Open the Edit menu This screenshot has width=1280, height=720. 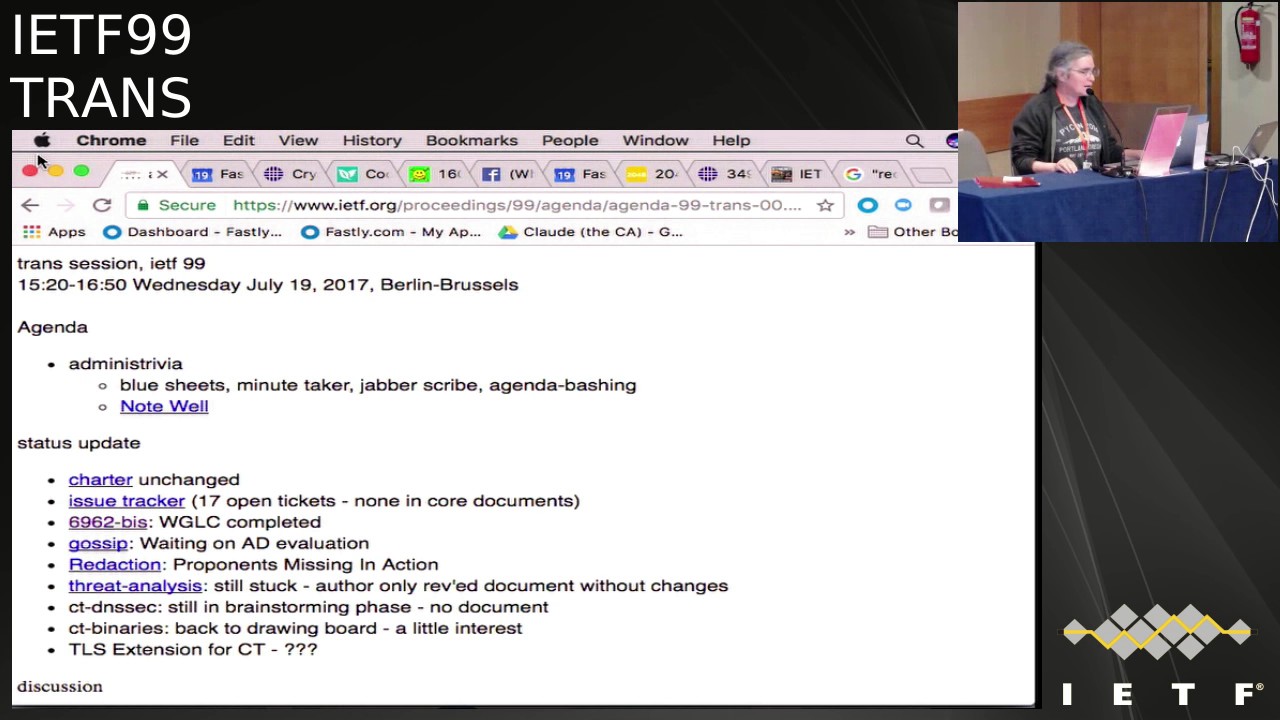click(238, 141)
